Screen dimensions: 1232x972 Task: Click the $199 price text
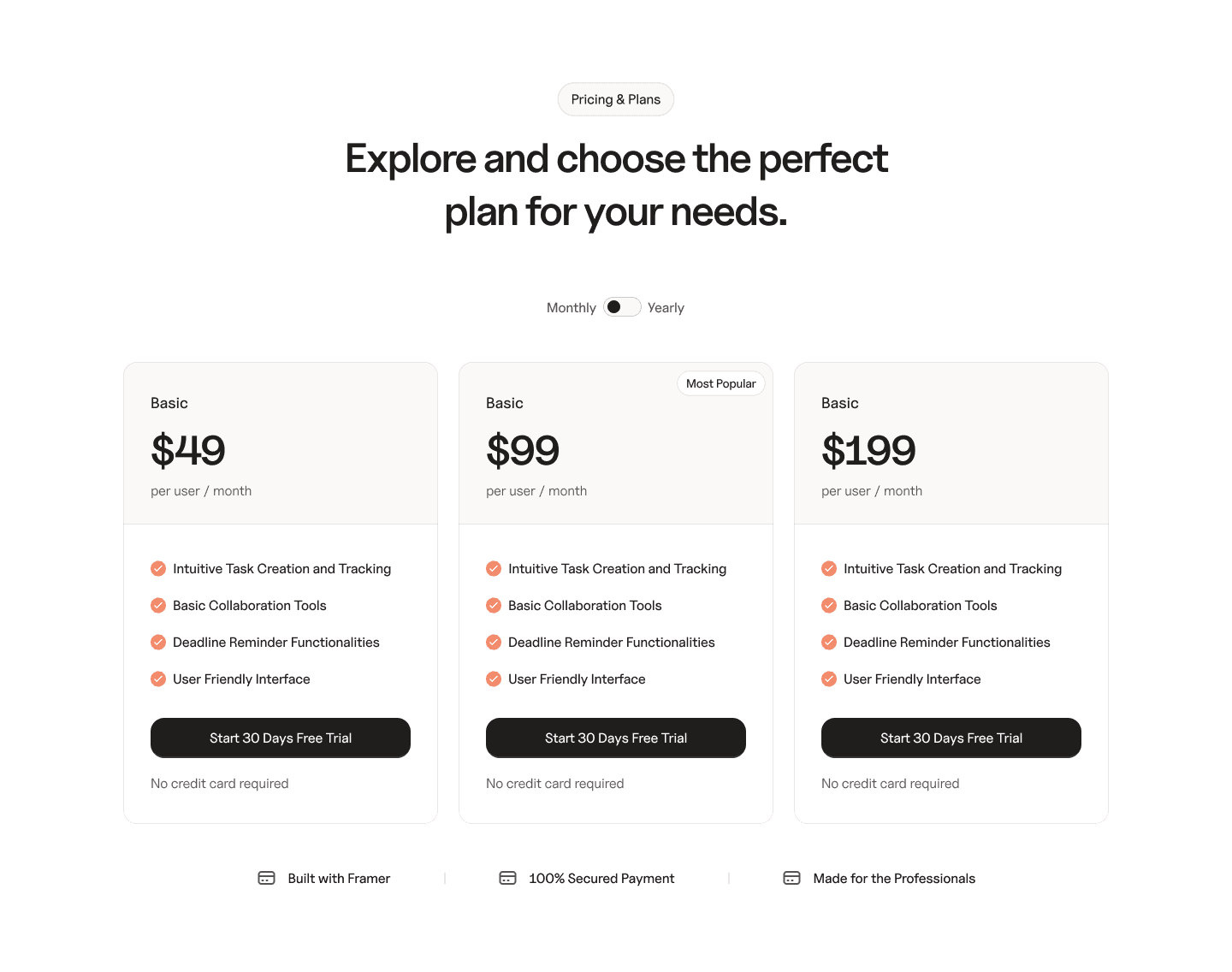tap(868, 450)
